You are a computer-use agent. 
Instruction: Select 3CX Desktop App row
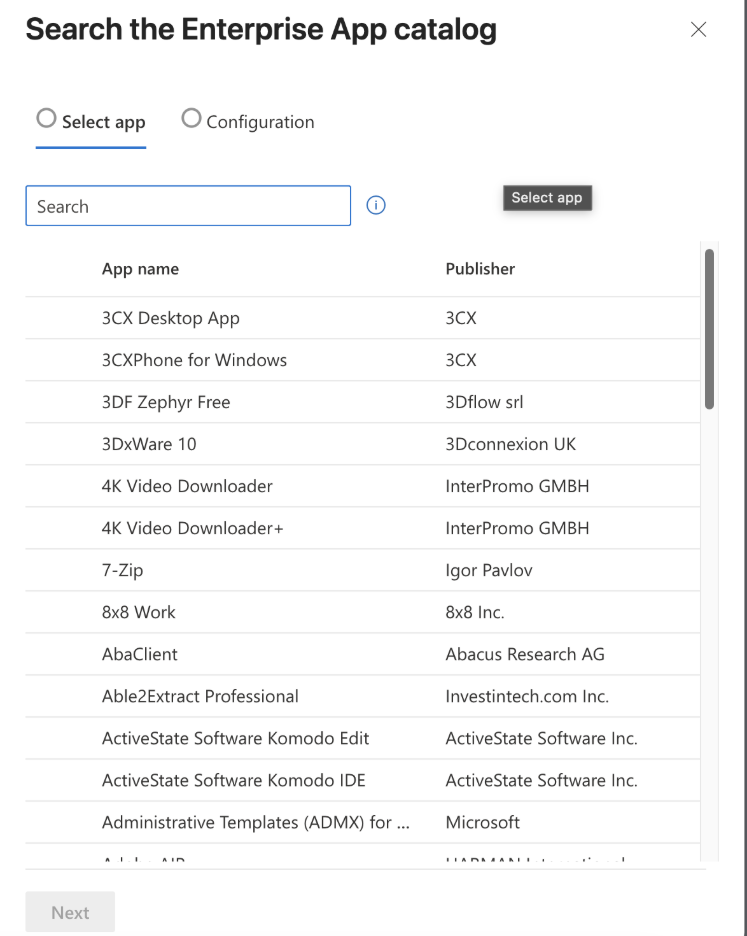pyautogui.click(x=171, y=318)
